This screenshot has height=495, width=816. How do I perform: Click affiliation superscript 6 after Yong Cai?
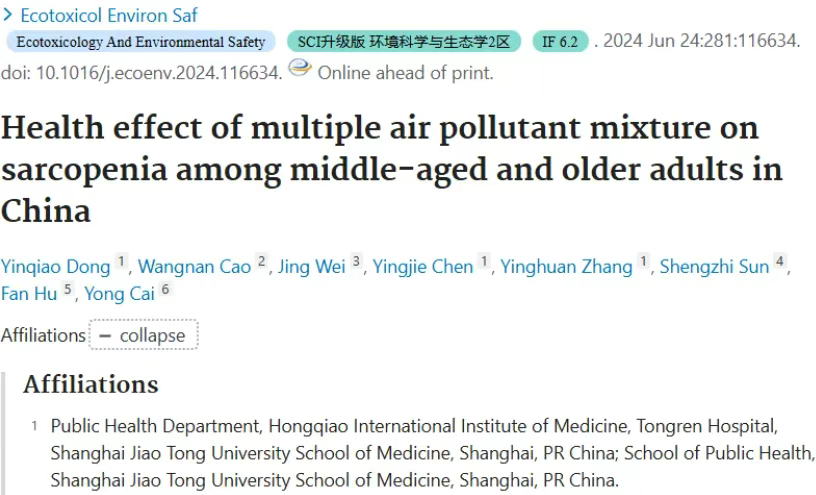click(165, 288)
